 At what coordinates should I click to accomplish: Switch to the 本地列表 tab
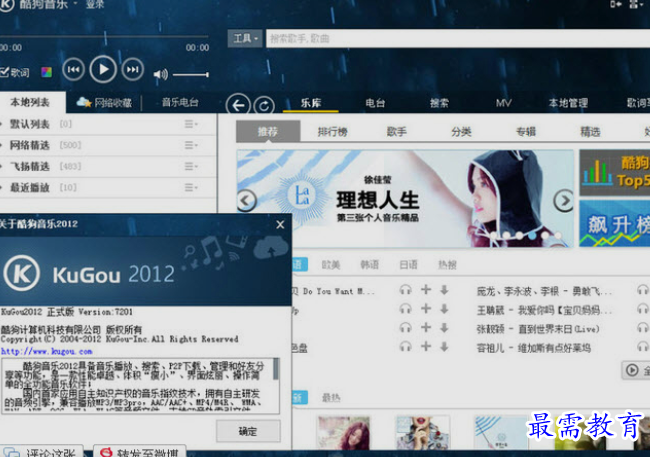tap(30, 102)
